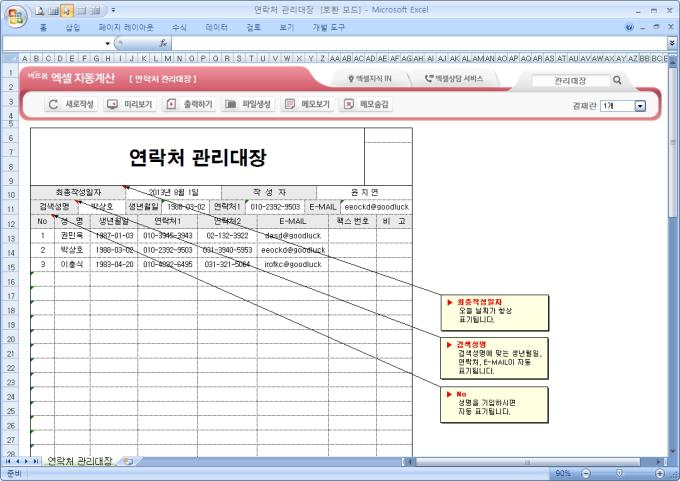This screenshot has height=481, width=680.
Task: Click row header 13
Action: (11, 238)
